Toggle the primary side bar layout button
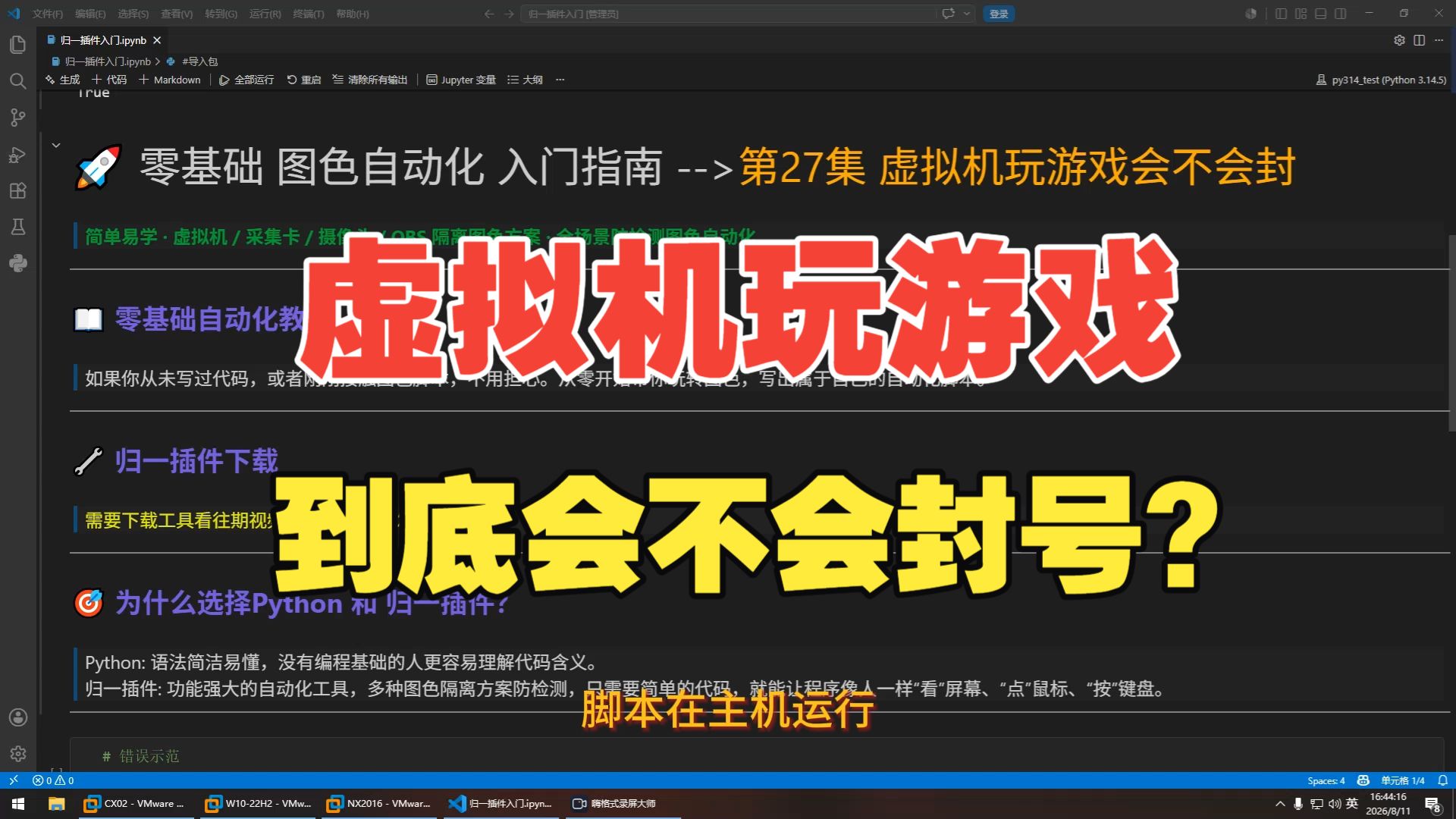The width and height of the screenshot is (1456, 819). pos(1281,14)
